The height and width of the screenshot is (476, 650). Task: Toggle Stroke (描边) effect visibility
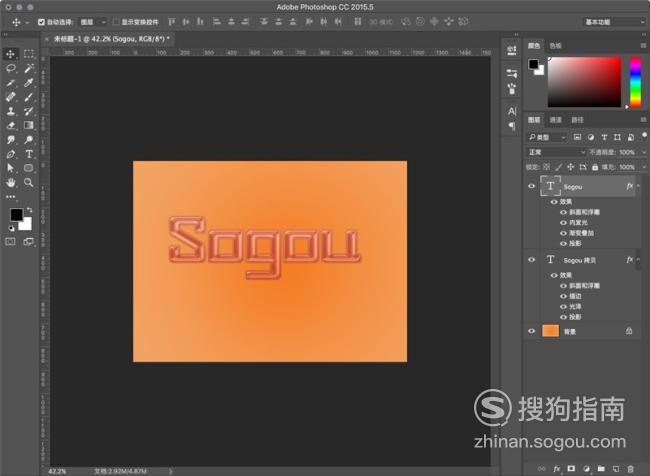(563, 296)
